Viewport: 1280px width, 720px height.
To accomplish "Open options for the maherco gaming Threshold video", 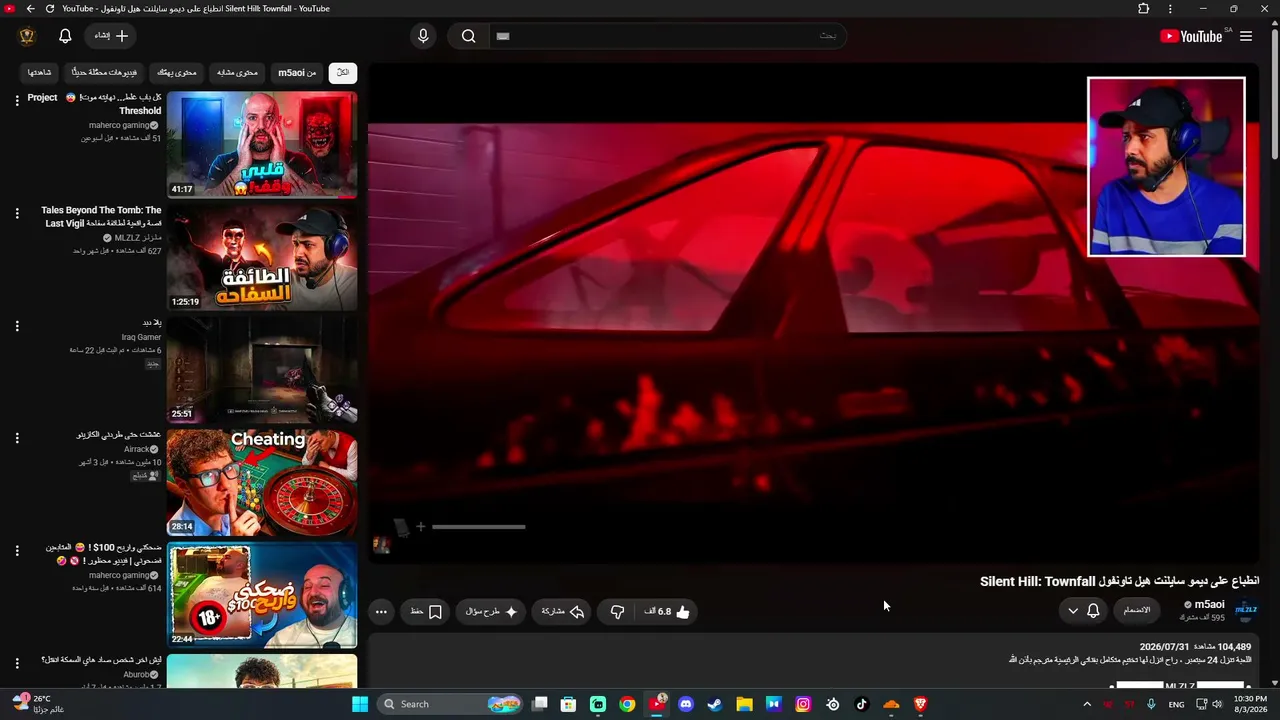I will 17,100.
